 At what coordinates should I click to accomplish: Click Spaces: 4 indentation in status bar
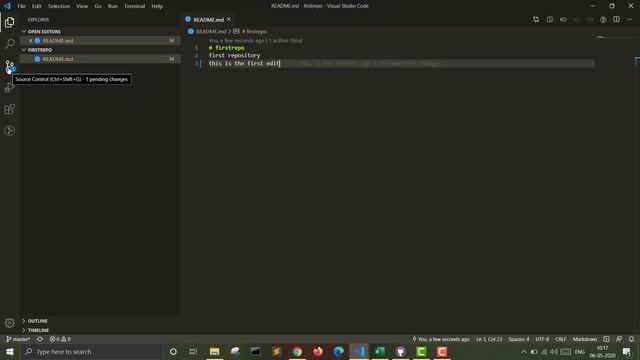coord(518,339)
